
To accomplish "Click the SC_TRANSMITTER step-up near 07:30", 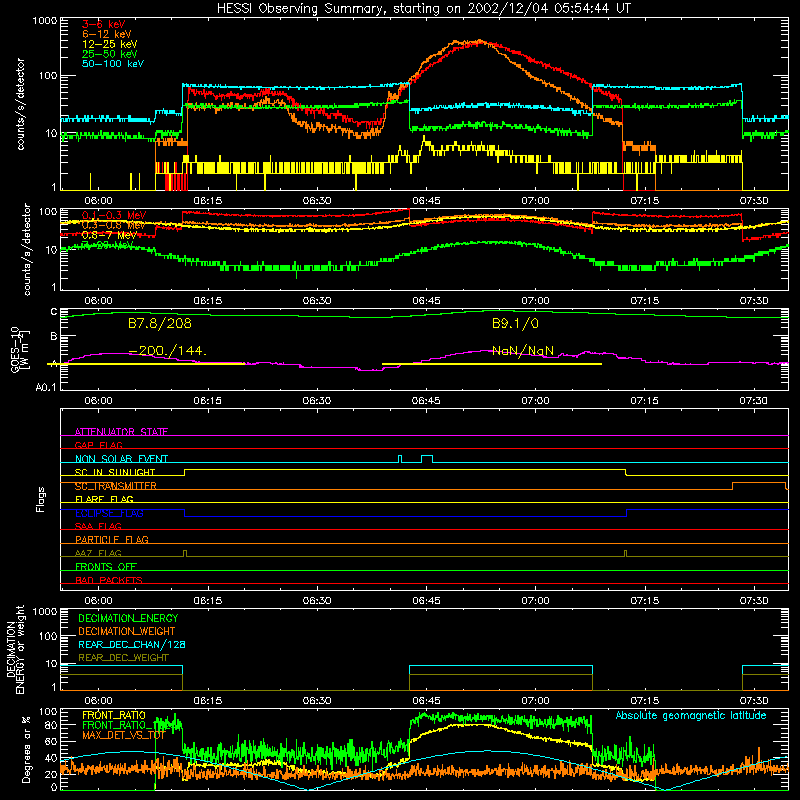I will tap(733, 486).
